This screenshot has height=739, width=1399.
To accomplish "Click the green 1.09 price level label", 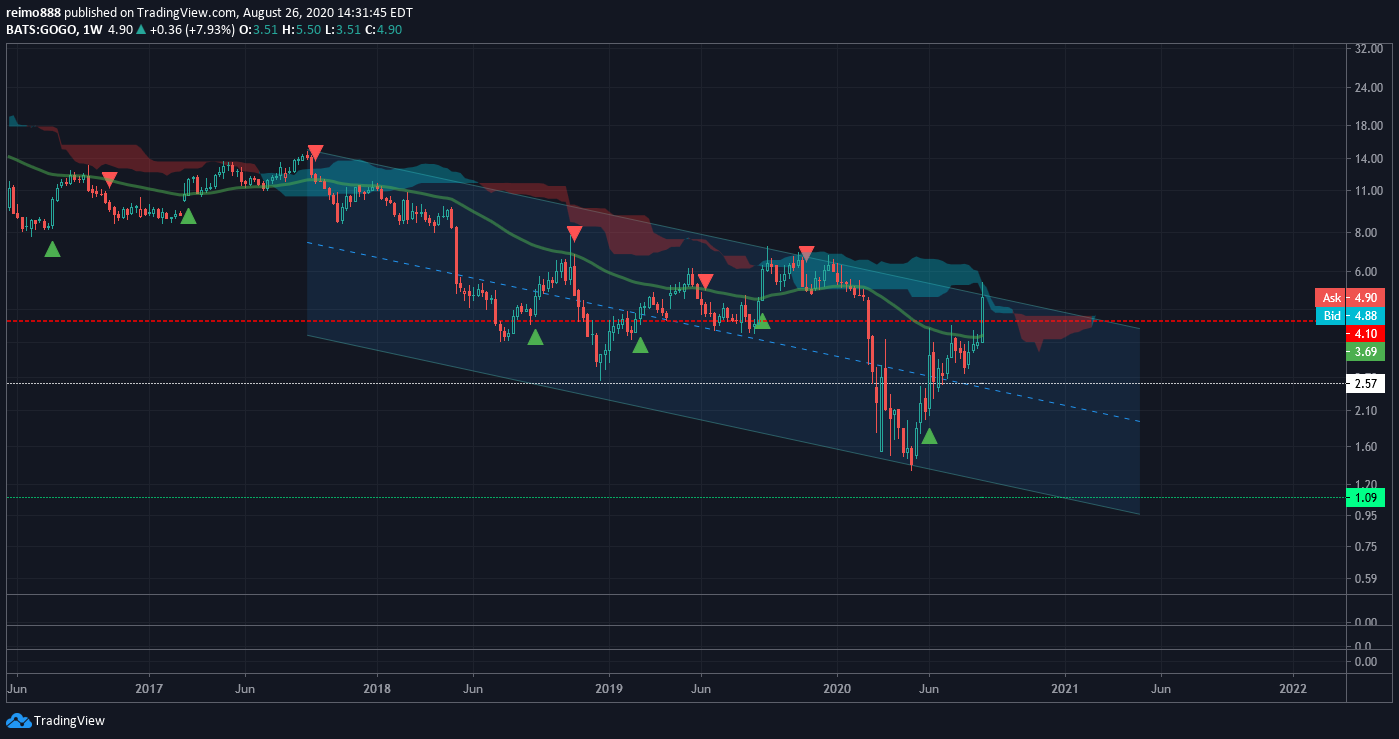I will (x=1364, y=497).
